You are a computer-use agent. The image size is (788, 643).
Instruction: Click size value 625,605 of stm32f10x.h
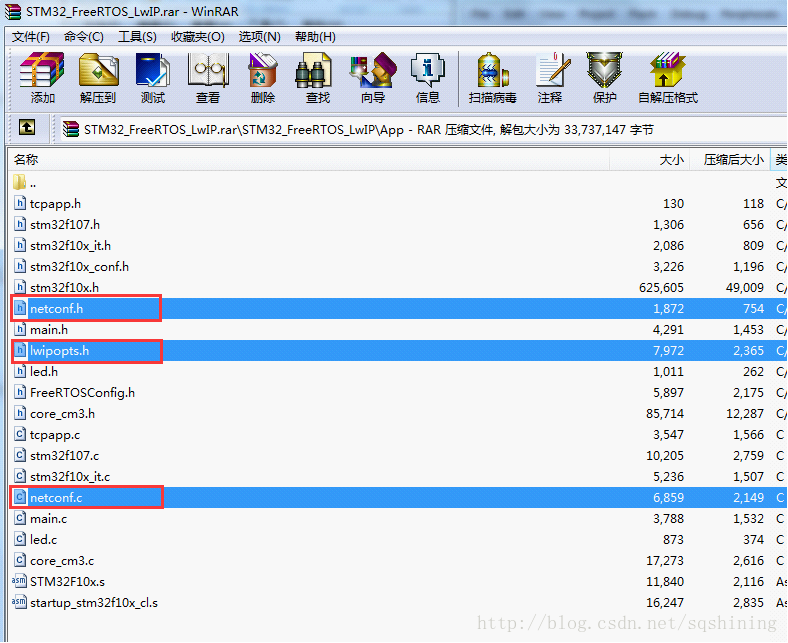(661, 288)
